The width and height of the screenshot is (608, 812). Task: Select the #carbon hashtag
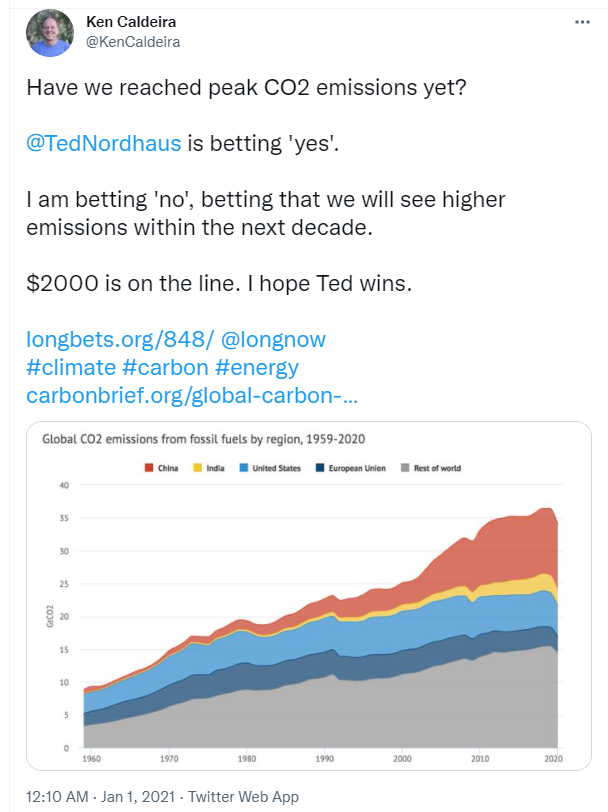point(165,368)
